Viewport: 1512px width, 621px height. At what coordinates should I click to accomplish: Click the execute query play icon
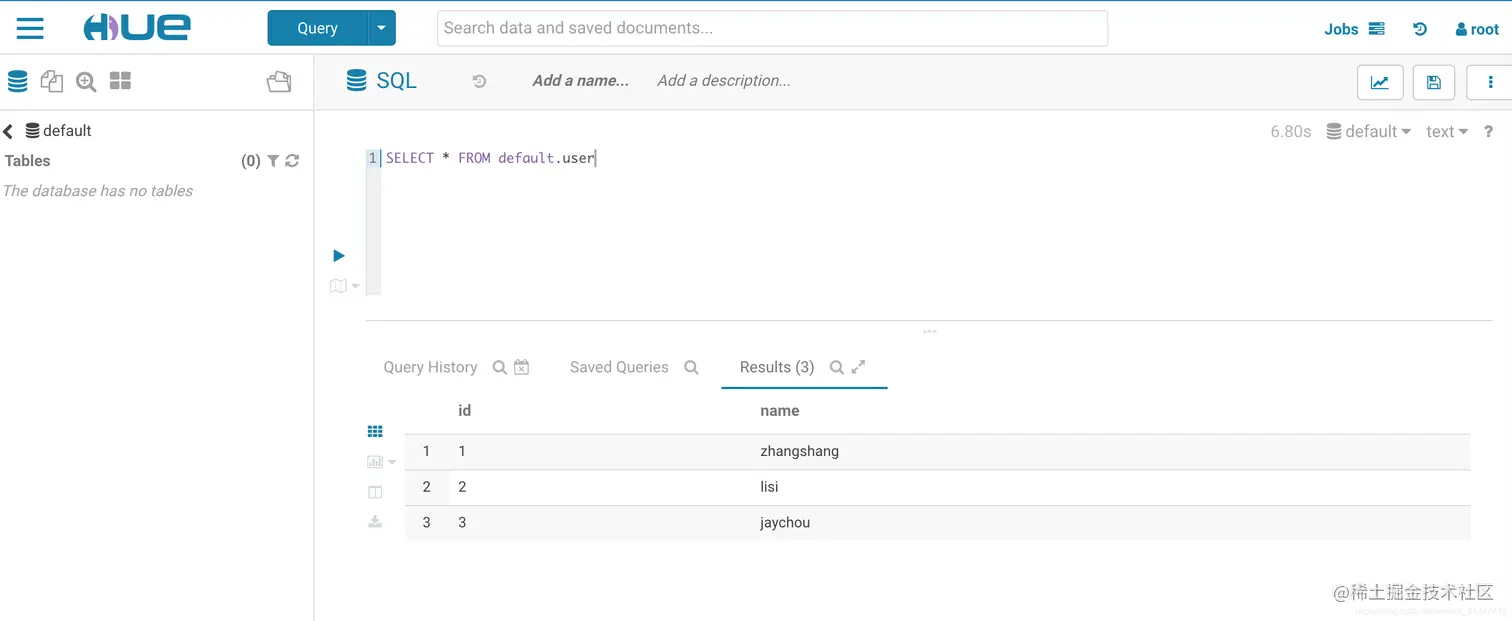coord(339,256)
